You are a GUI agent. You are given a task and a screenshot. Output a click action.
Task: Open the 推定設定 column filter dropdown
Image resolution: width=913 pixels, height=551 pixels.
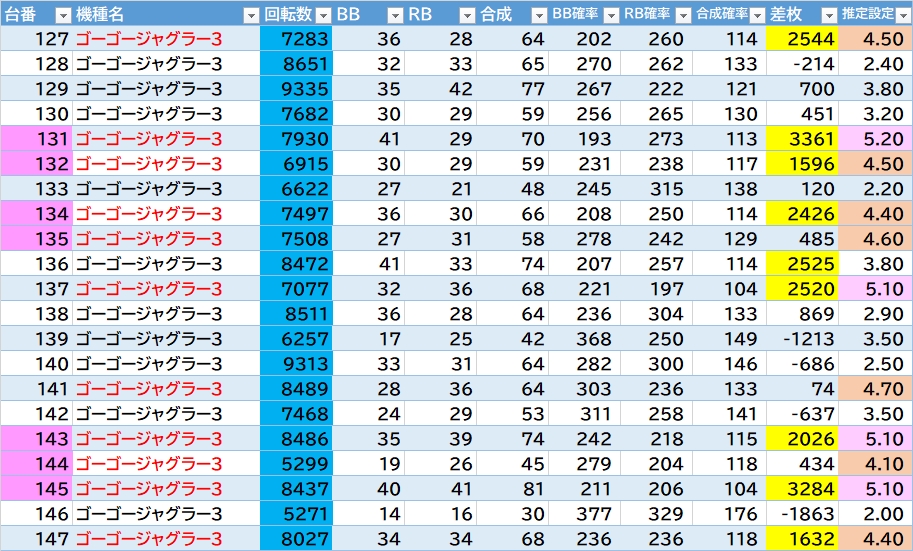[903, 15]
